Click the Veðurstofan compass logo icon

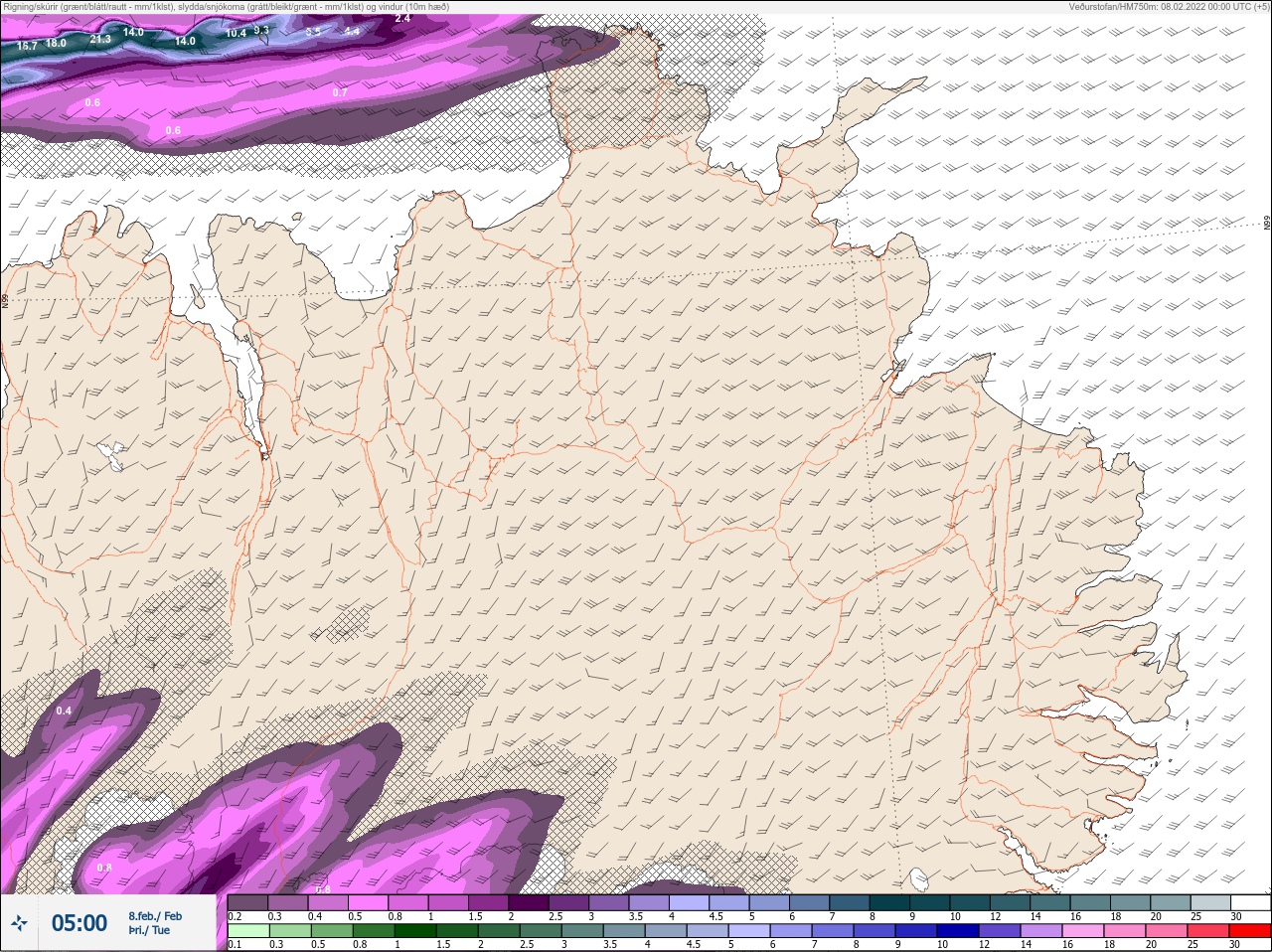tap(19, 923)
